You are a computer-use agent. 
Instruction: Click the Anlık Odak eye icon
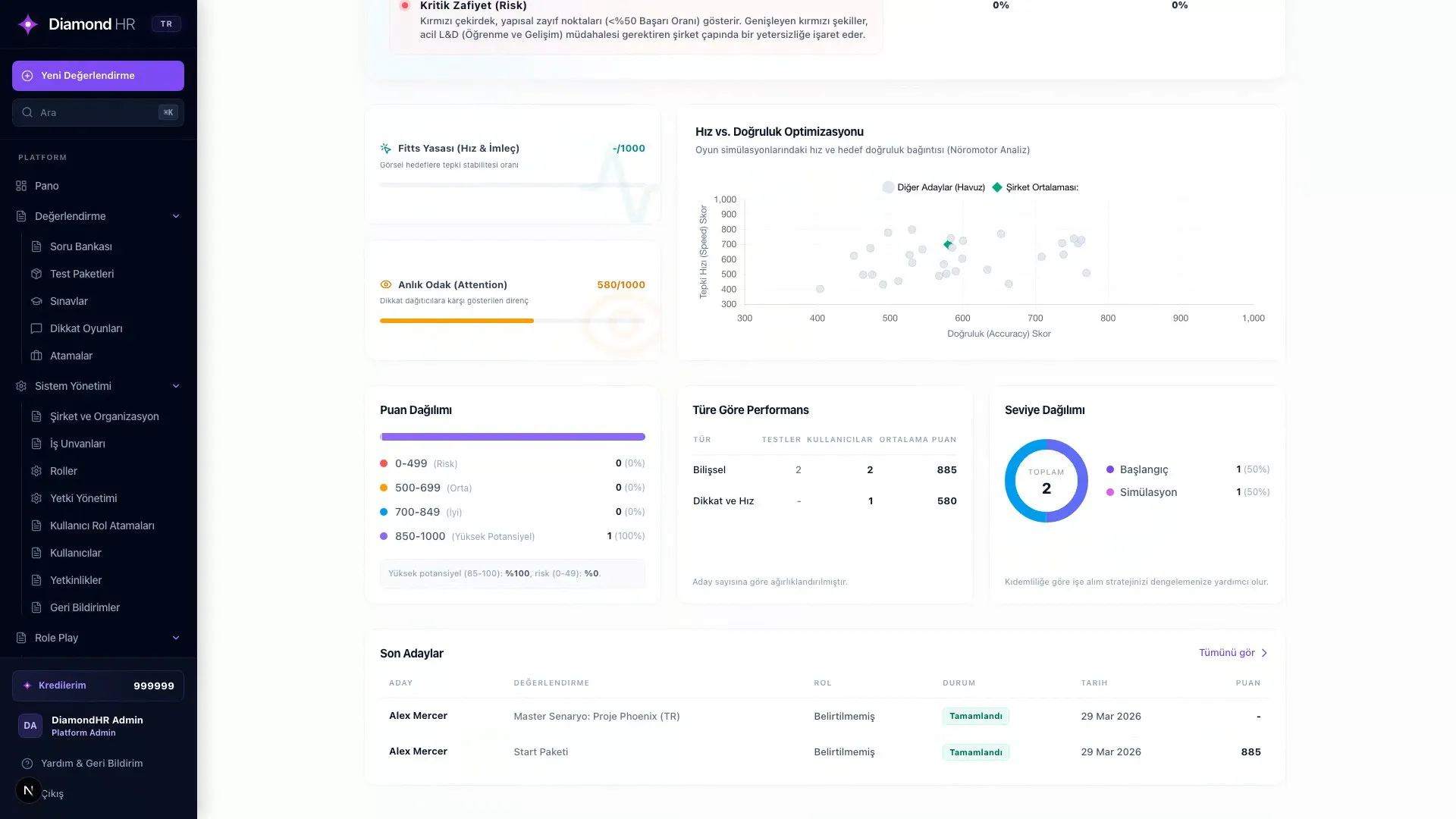point(386,285)
